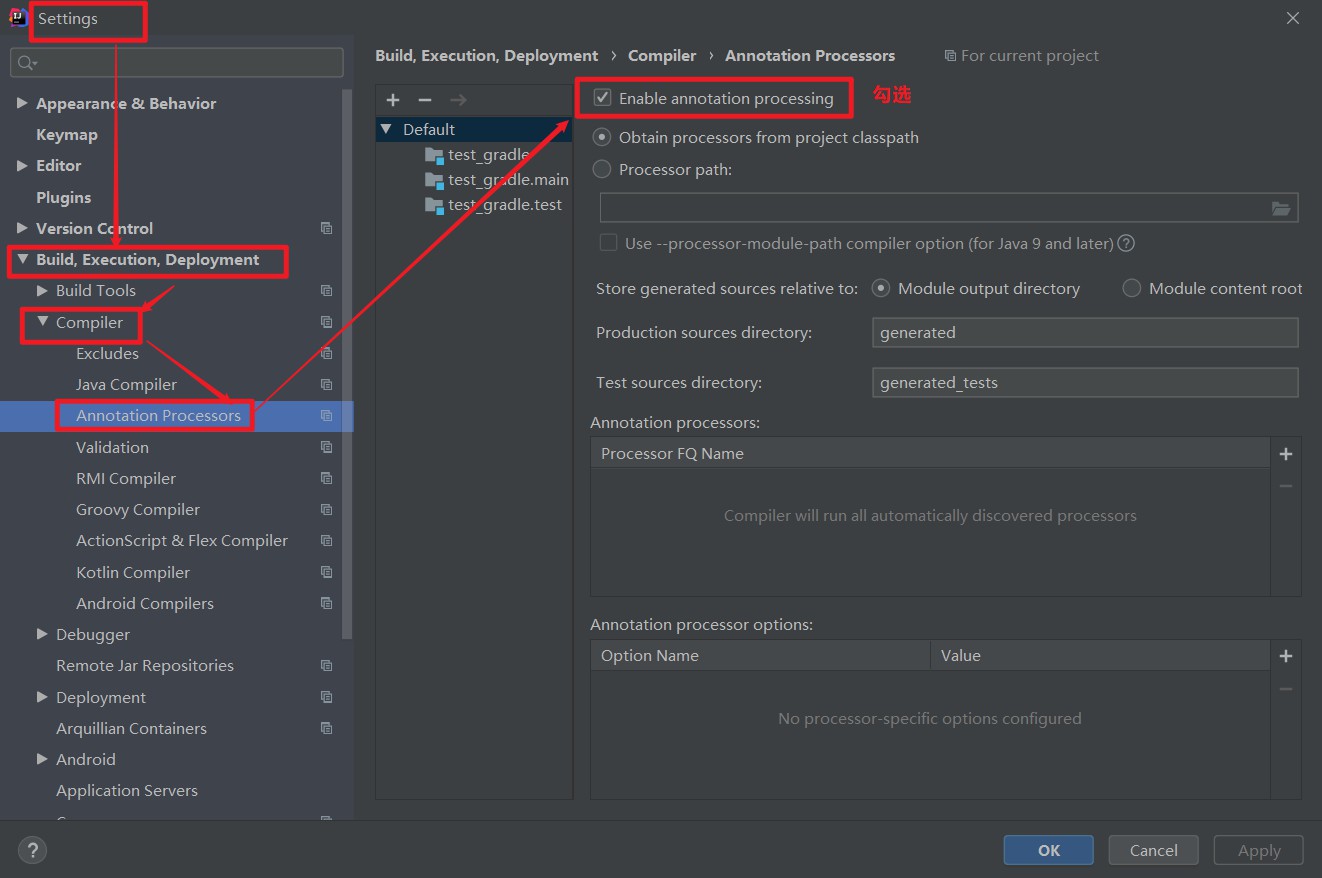Click the question mark help icon at bottom left
This screenshot has width=1322, height=878.
(32, 850)
